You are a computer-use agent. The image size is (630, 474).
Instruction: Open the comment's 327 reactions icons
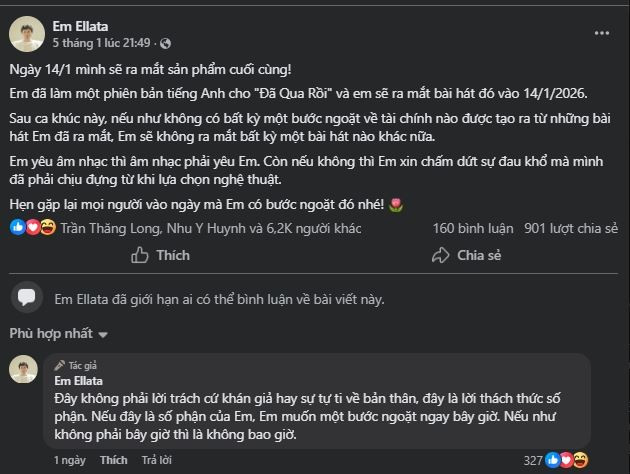(x=567, y=460)
